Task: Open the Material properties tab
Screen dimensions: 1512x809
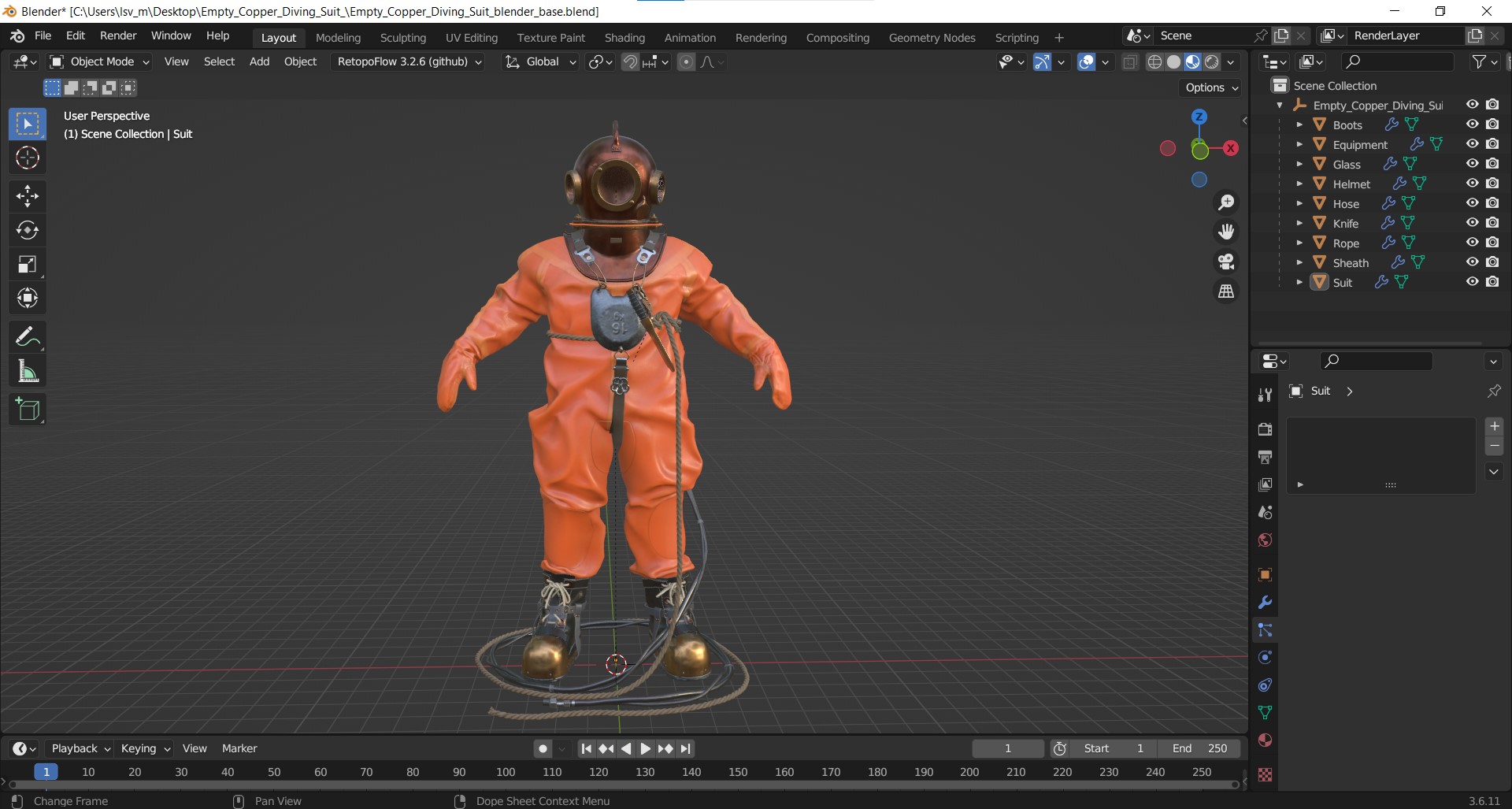Action: pos(1265,740)
